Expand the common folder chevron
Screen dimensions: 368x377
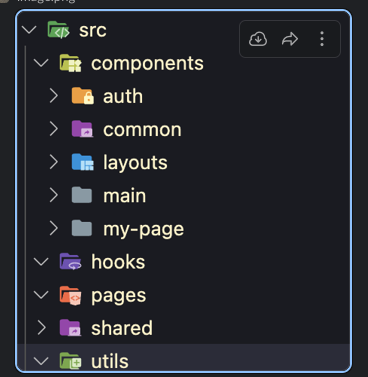click(x=54, y=129)
